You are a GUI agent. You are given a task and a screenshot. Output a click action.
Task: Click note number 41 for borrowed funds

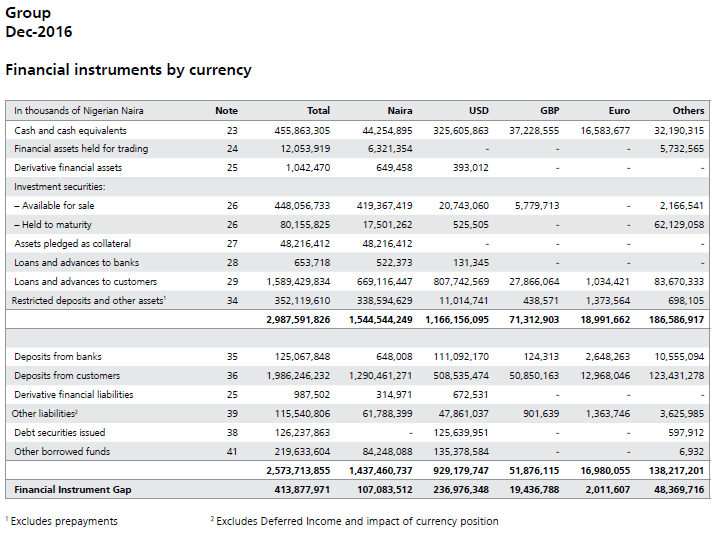click(x=232, y=452)
